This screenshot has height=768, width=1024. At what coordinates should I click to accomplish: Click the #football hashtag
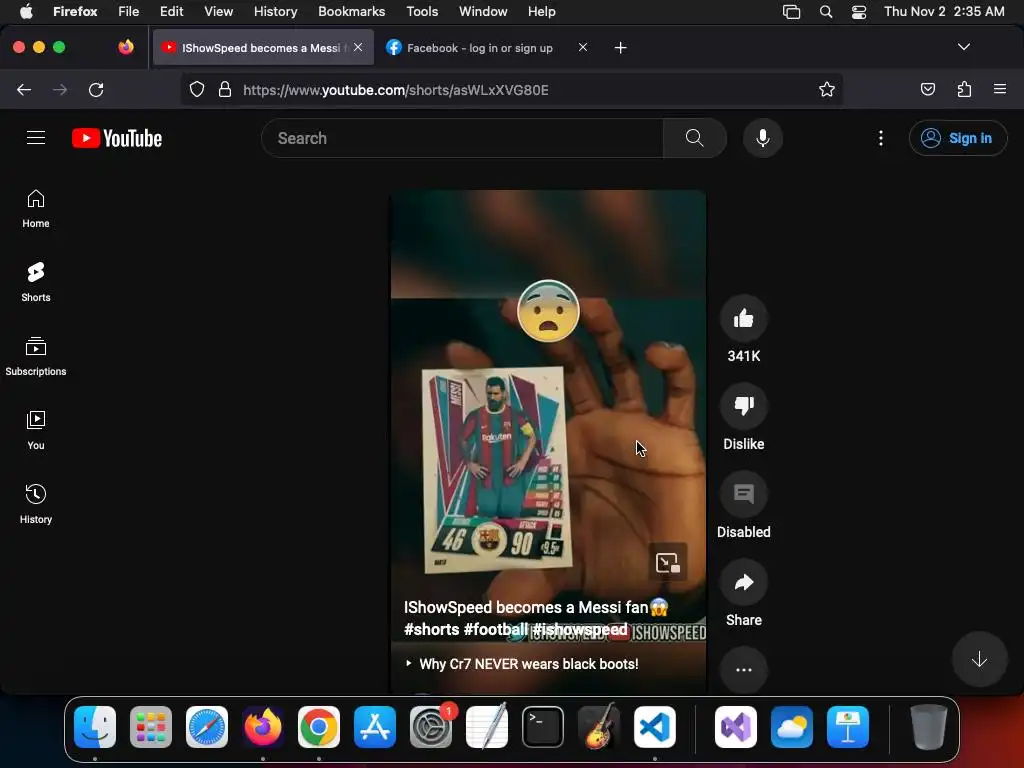[x=496, y=629]
